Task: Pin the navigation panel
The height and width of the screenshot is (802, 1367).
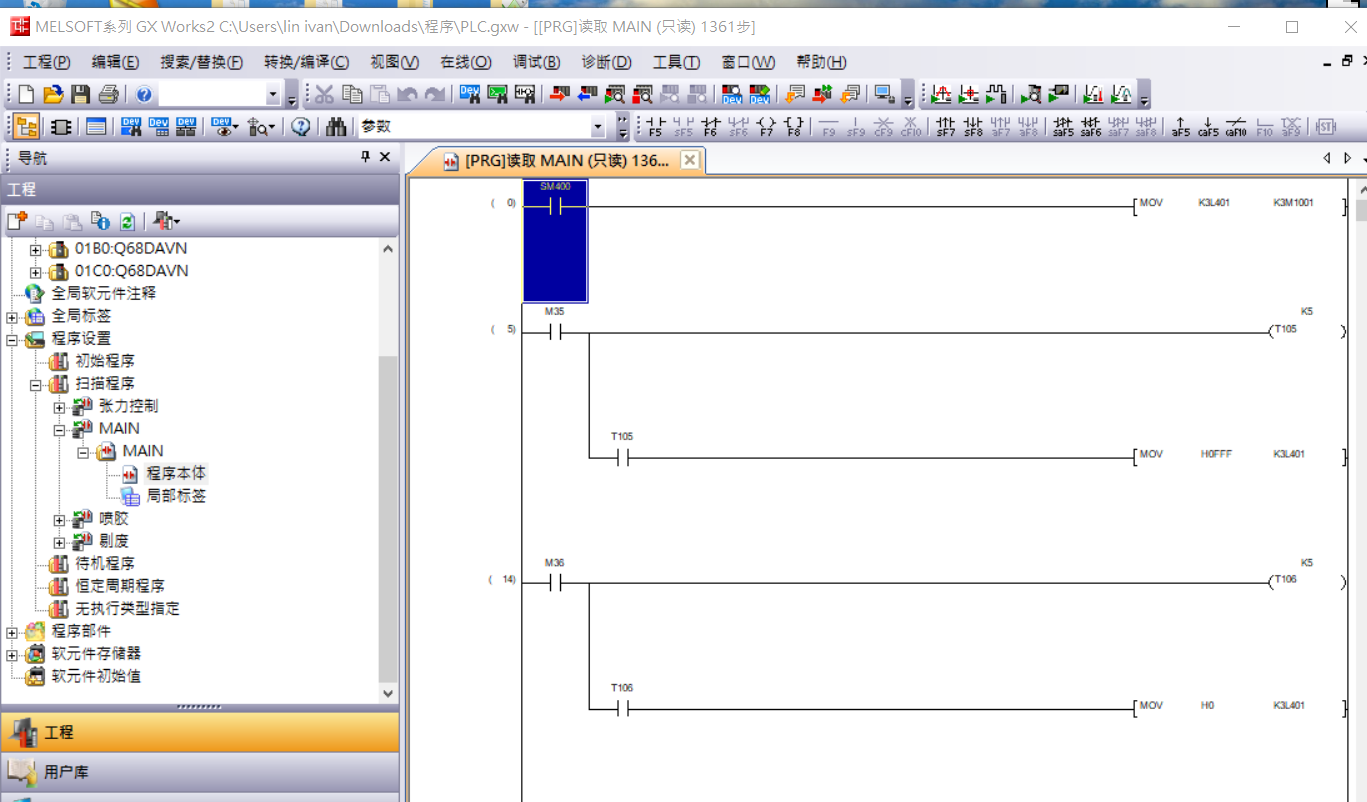Action: 366,157
